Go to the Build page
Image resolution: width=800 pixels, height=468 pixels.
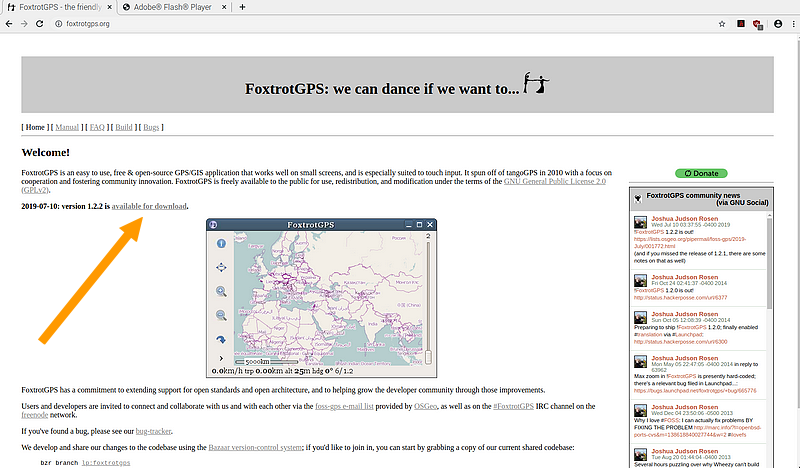click(123, 127)
